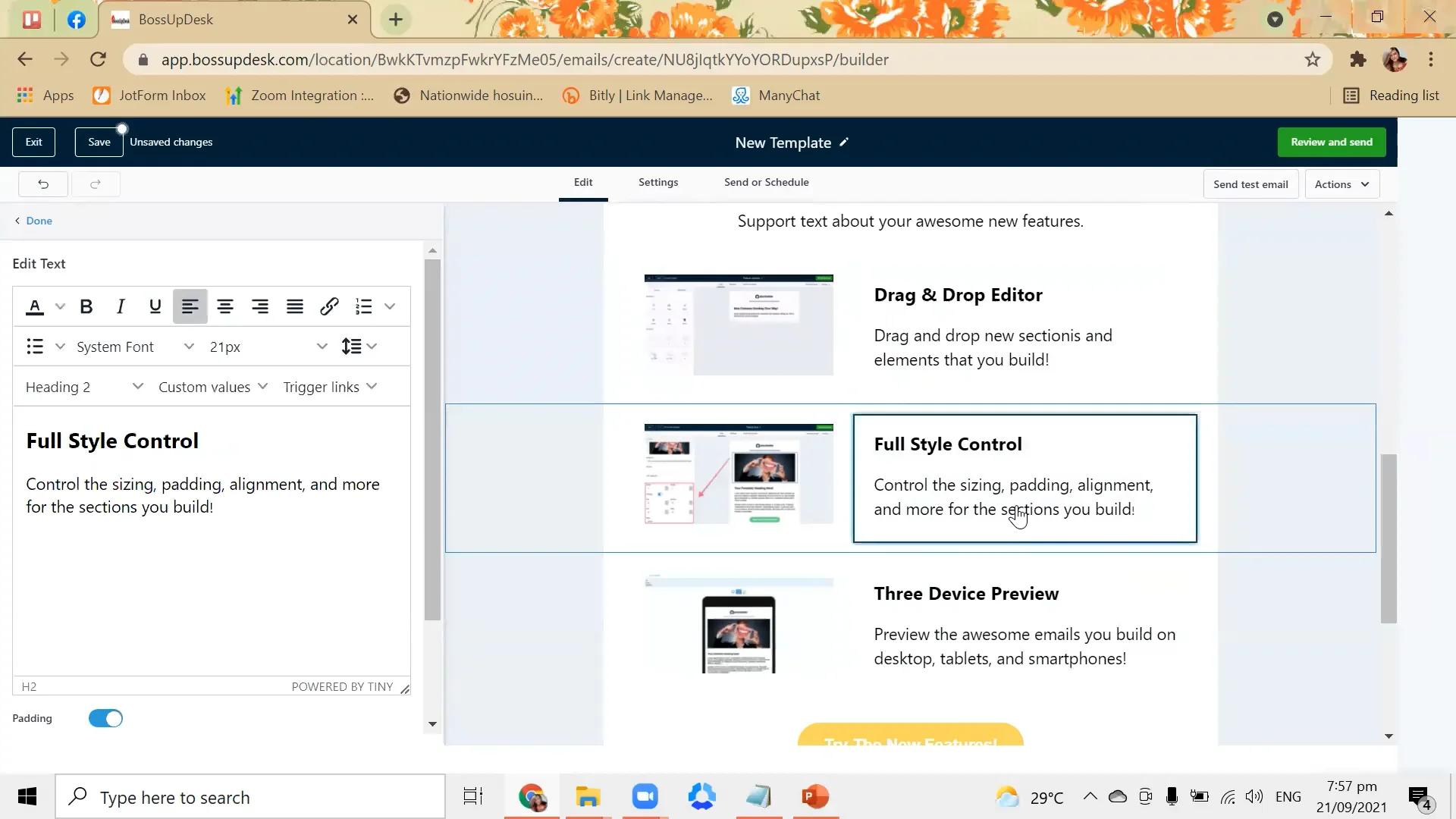The image size is (1456, 819).
Task: Click the numbered list icon
Action: point(364,306)
